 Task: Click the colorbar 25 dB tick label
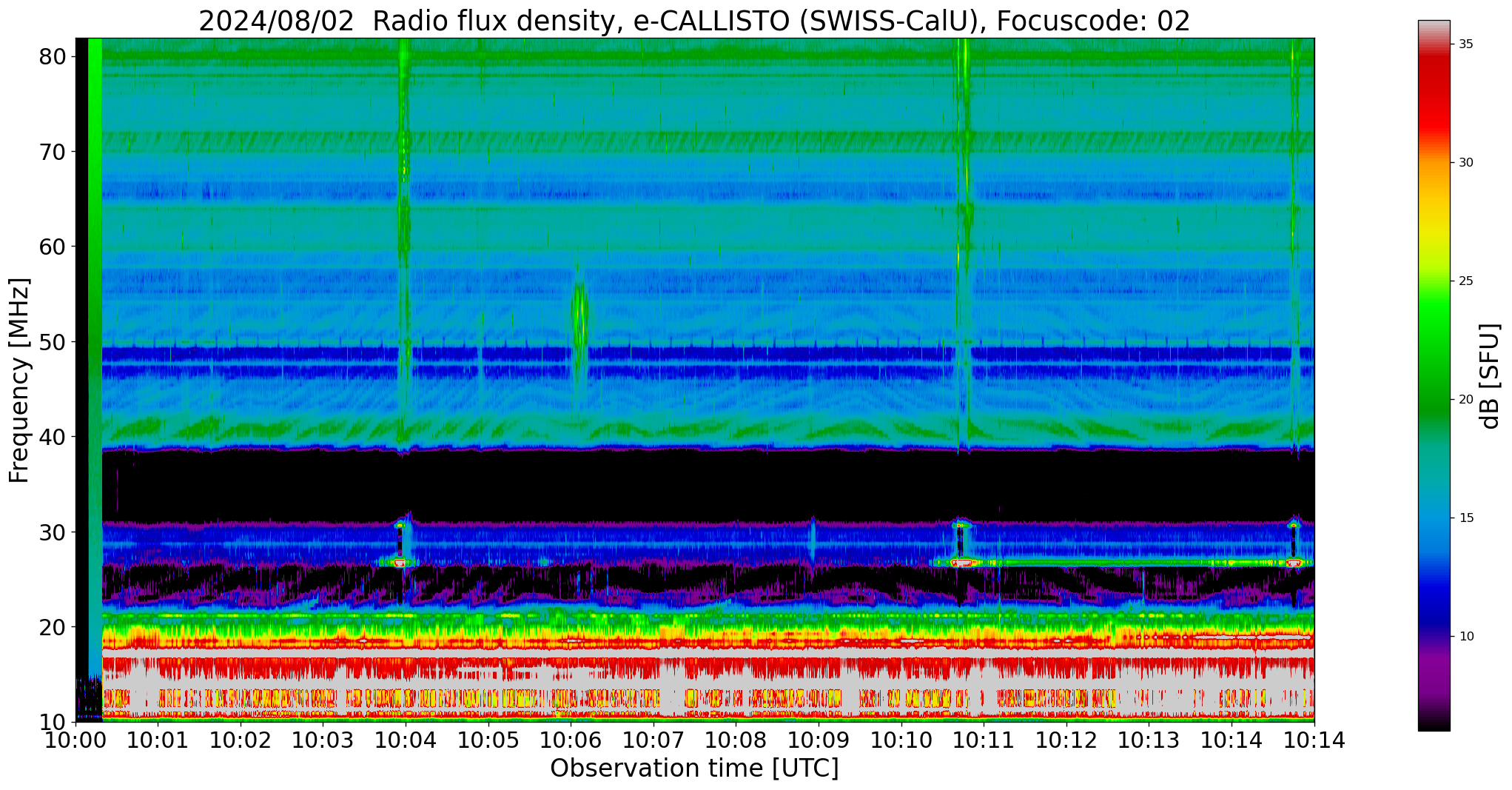click(x=1465, y=281)
